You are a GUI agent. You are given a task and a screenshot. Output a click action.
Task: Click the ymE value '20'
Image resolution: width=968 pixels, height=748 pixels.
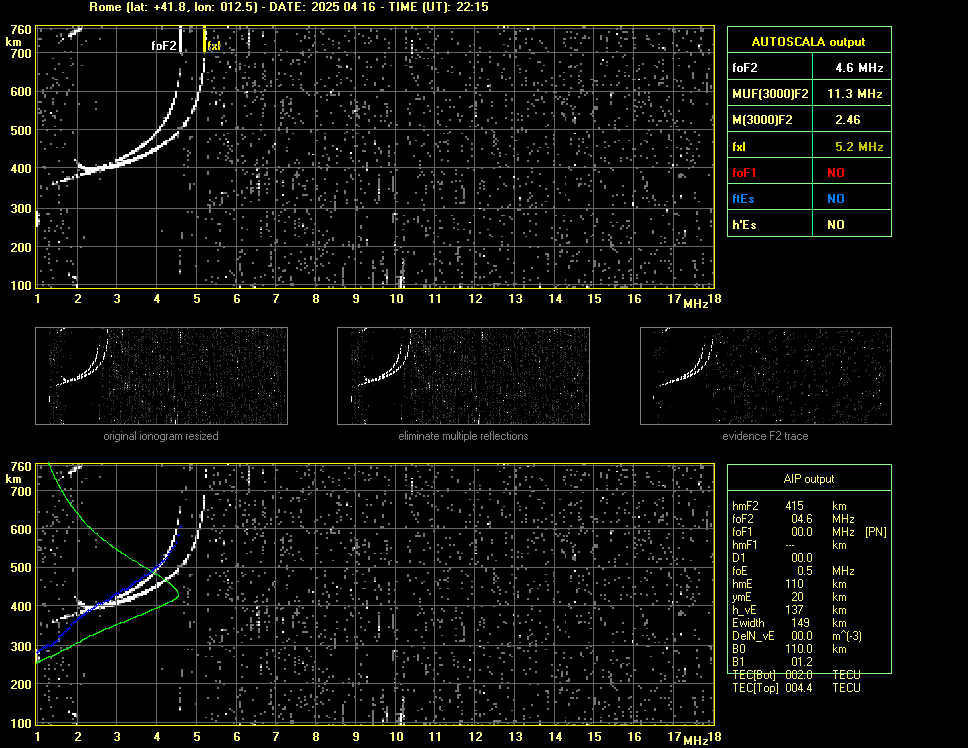pyautogui.click(x=798, y=597)
